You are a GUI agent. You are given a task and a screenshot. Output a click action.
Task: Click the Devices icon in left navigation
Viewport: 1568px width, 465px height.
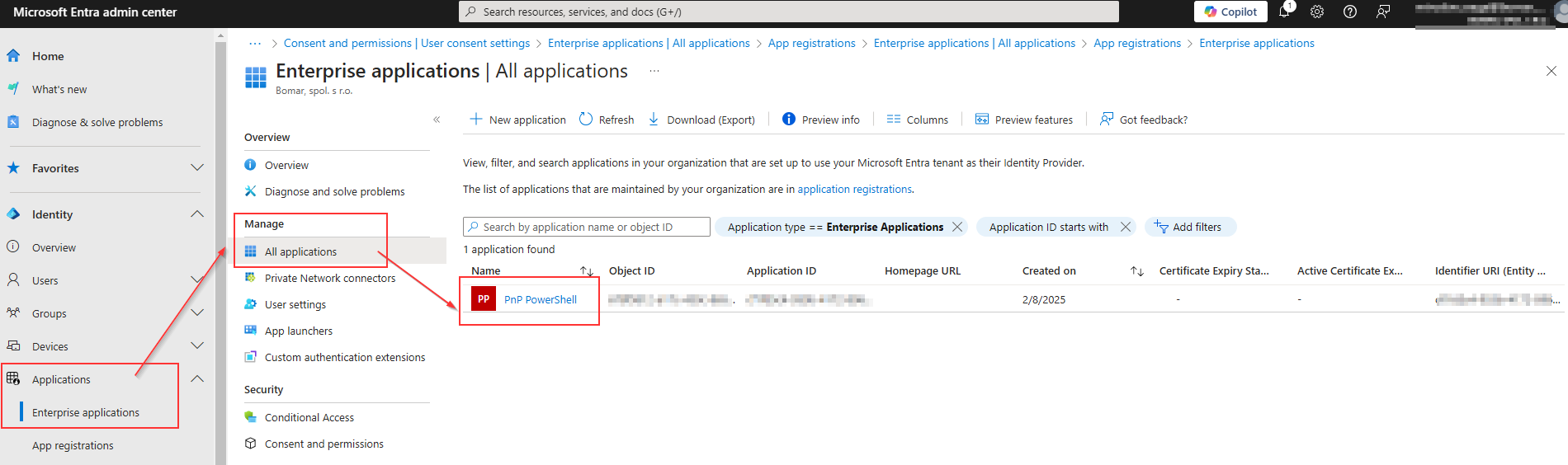click(13, 345)
